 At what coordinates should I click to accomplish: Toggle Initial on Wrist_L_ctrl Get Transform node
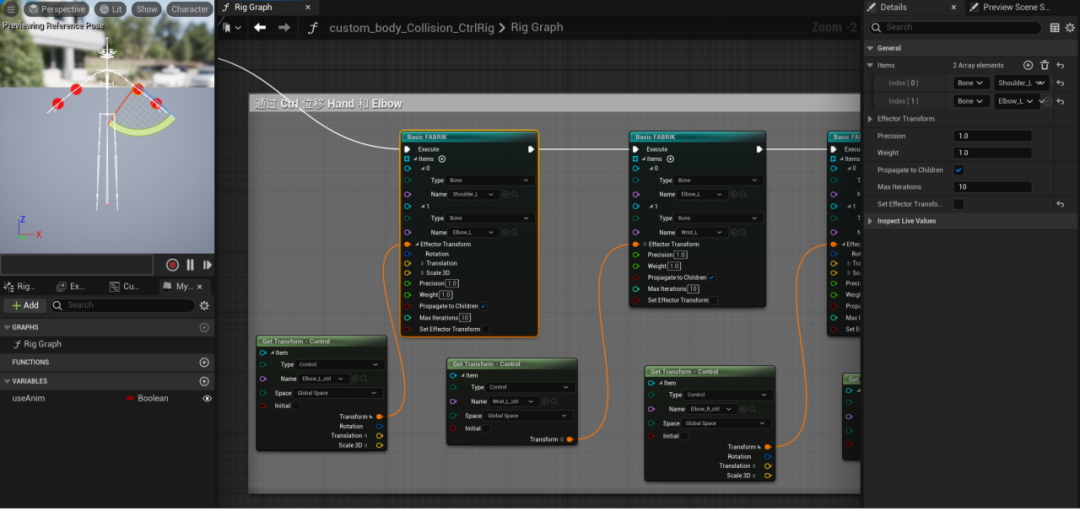[x=486, y=428]
